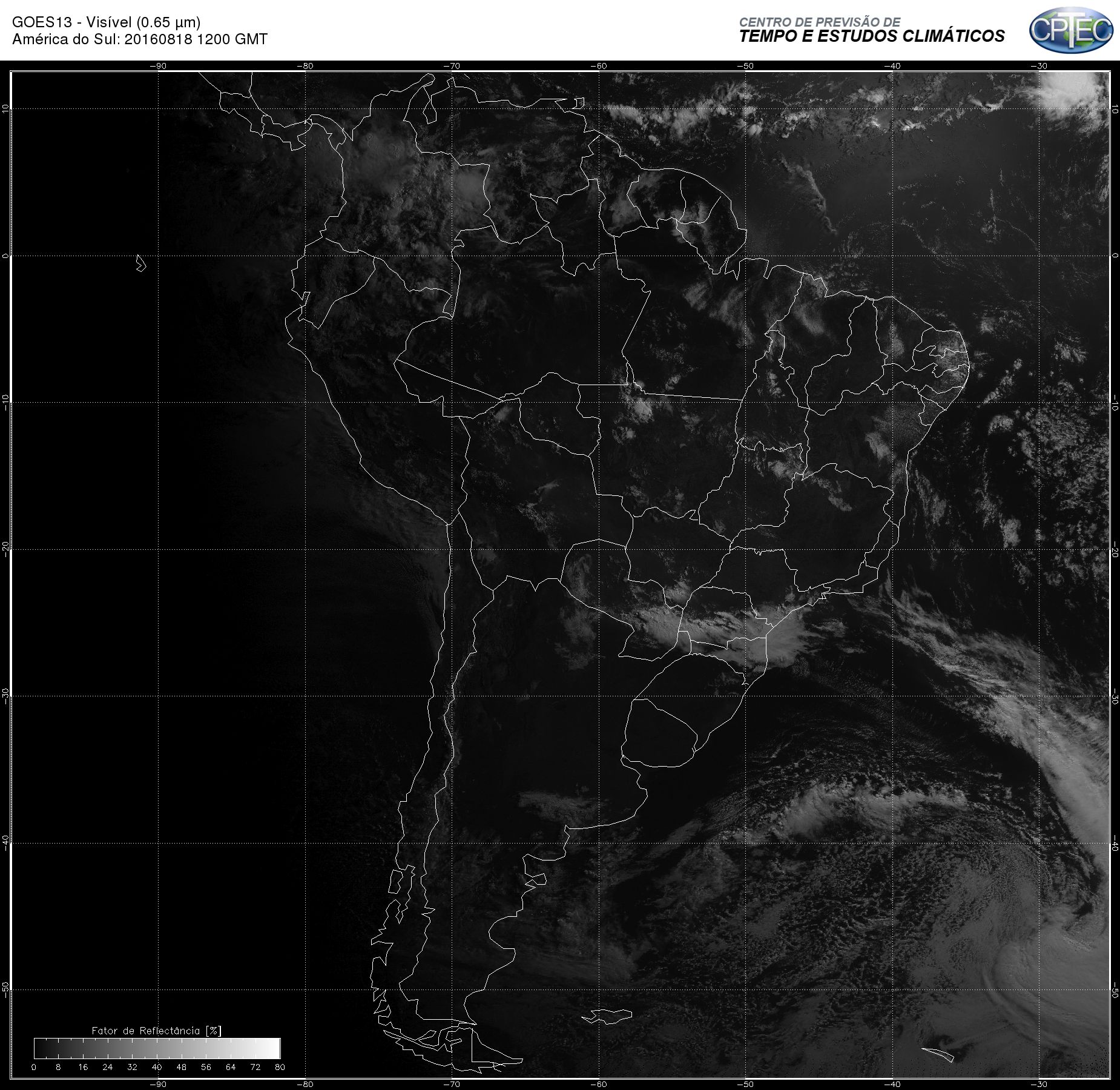The width and height of the screenshot is (1120, 1090).
Task: Click the grayscale reflectance color bar
Action: click(157, 1048)
